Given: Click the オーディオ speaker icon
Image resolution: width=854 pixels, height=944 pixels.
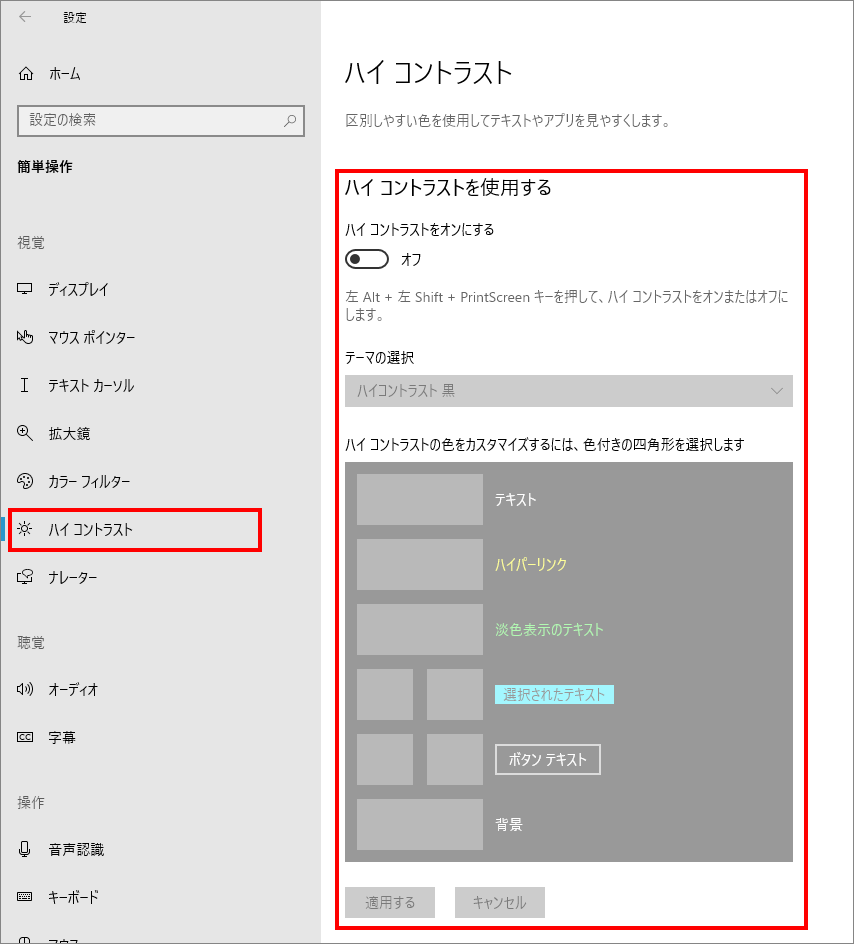Looking at the screenshot, I should [x=25, y=689].
